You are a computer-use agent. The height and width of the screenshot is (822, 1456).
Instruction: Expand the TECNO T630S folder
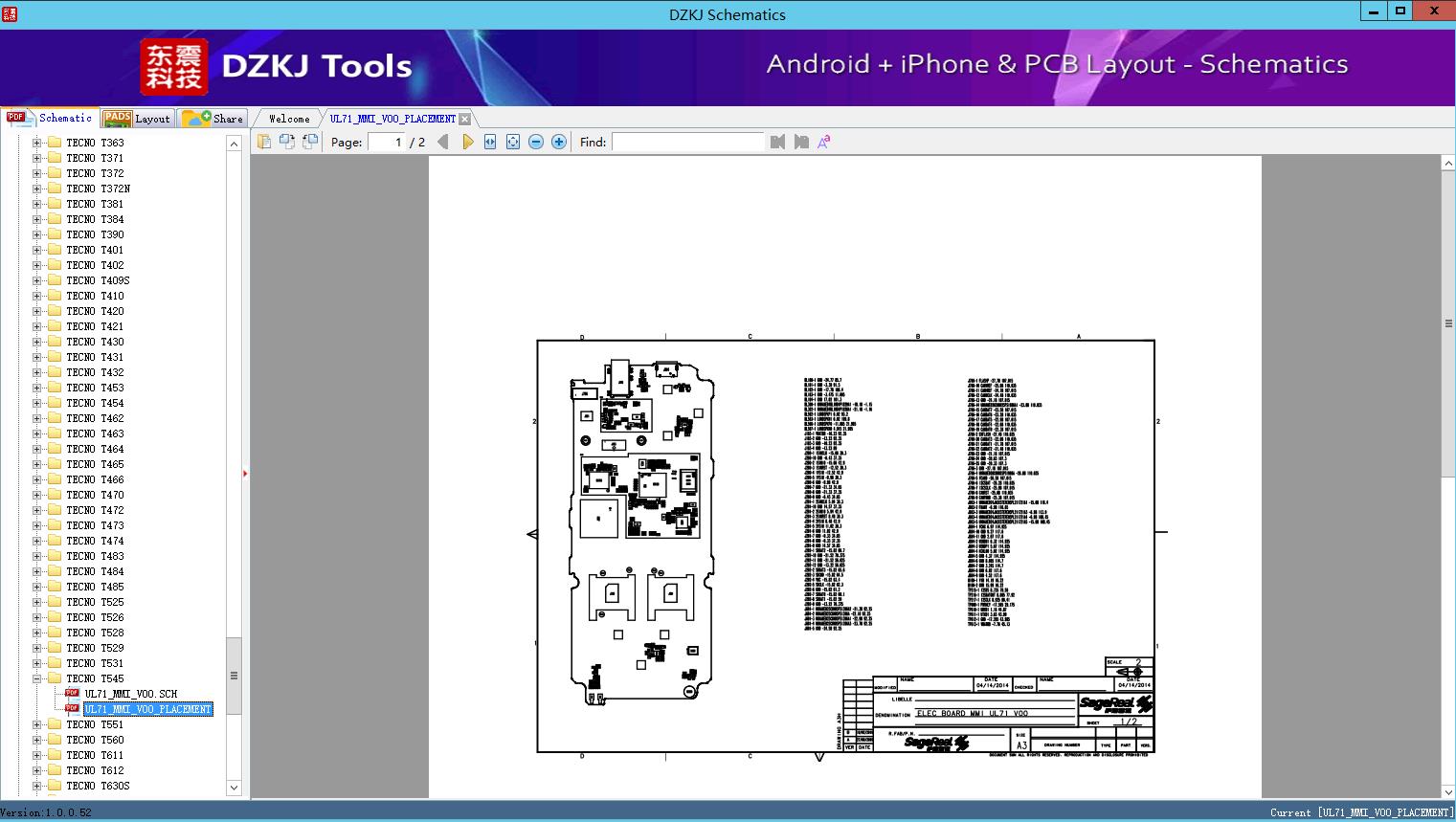(36, 786)
